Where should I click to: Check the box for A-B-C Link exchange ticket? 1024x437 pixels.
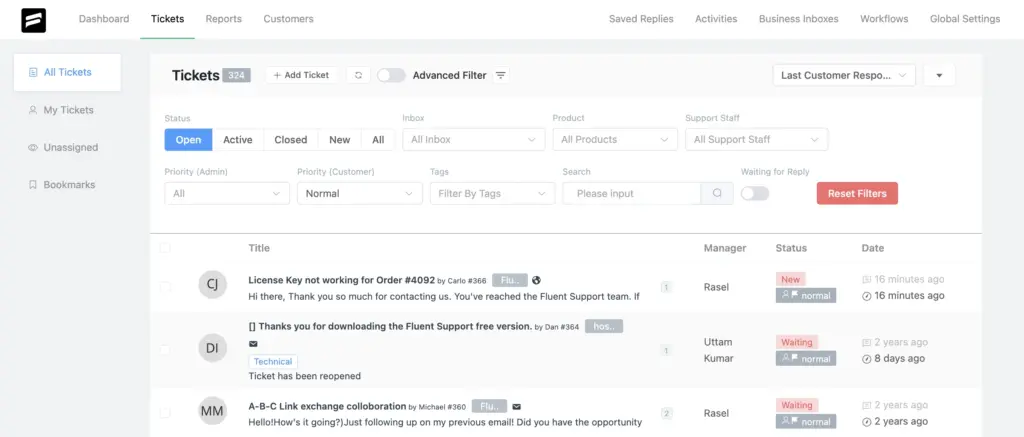pyautogui.click(x=165, y=413)
